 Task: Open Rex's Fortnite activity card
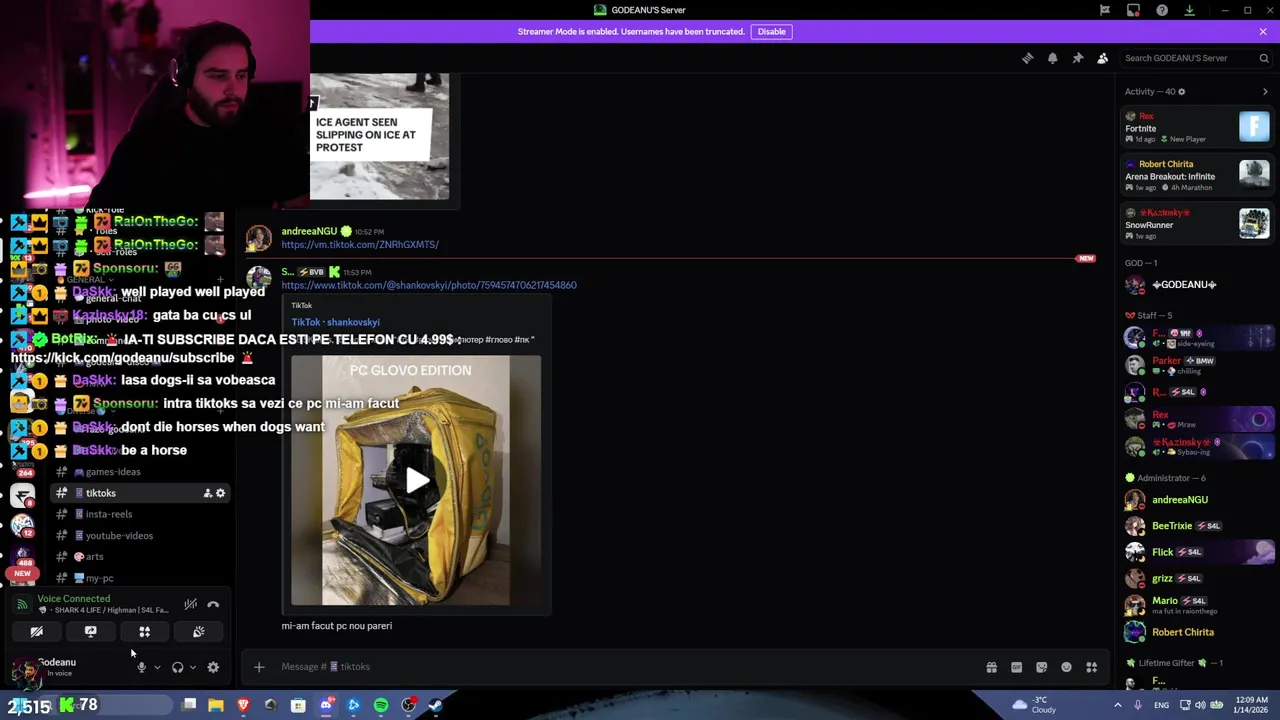point(1197,127)
